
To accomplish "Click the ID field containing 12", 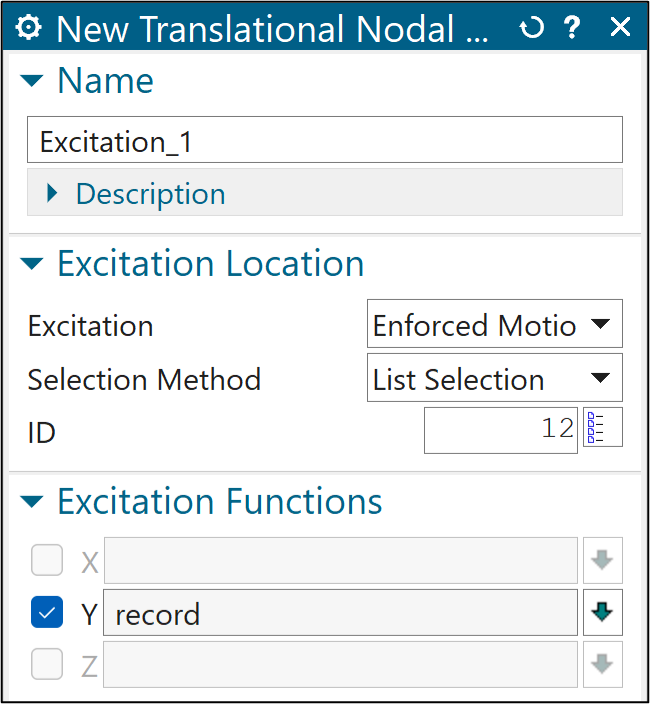I will click(500, 430).
